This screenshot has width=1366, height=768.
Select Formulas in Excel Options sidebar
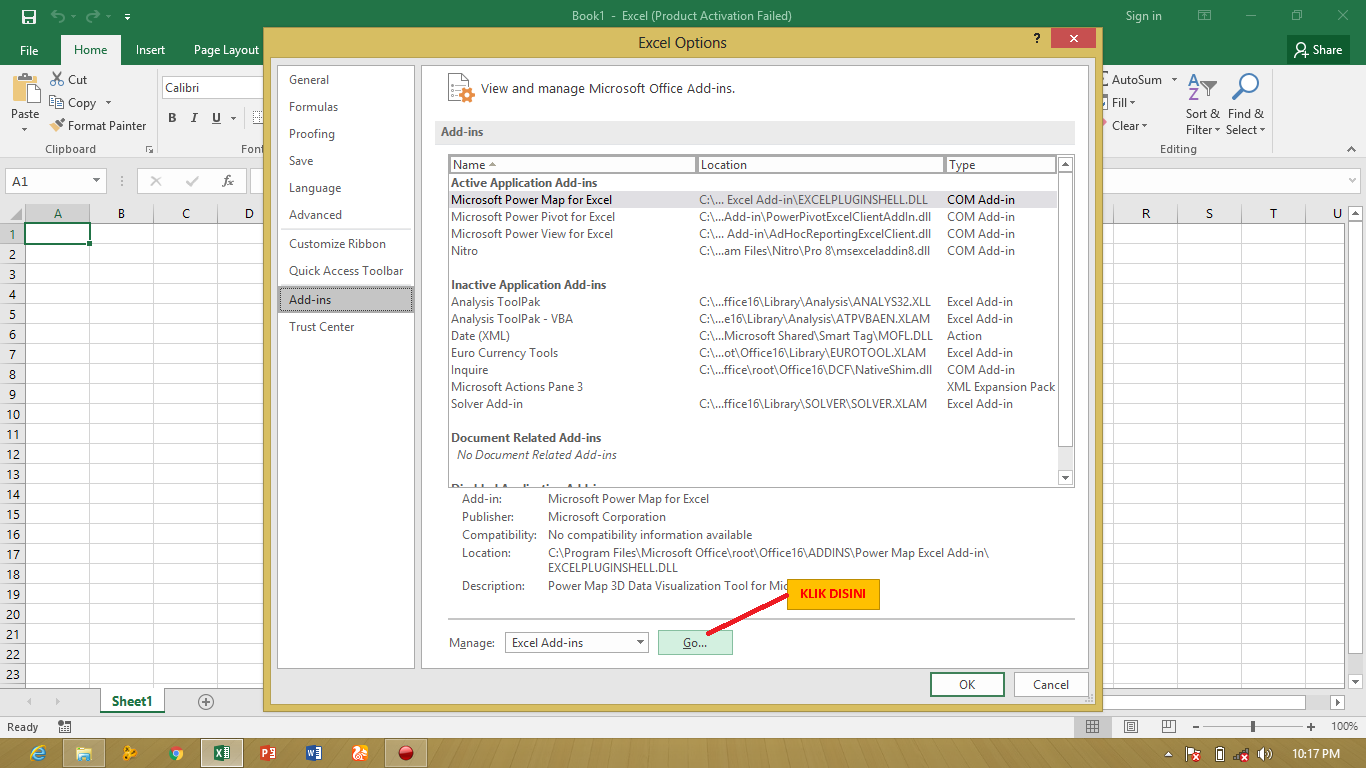346,107
